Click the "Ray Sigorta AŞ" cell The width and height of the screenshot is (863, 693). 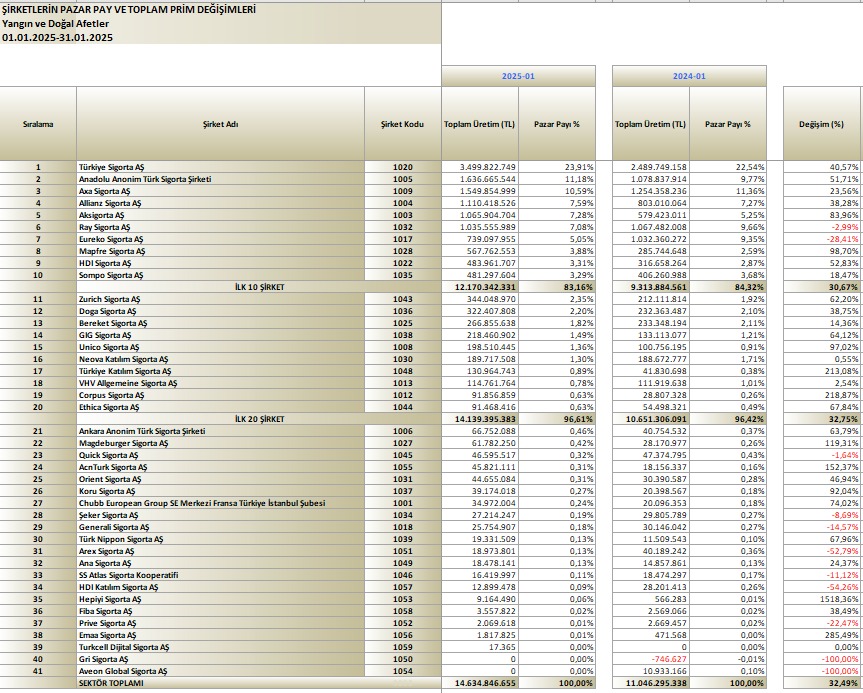click(x=220, y=227)
